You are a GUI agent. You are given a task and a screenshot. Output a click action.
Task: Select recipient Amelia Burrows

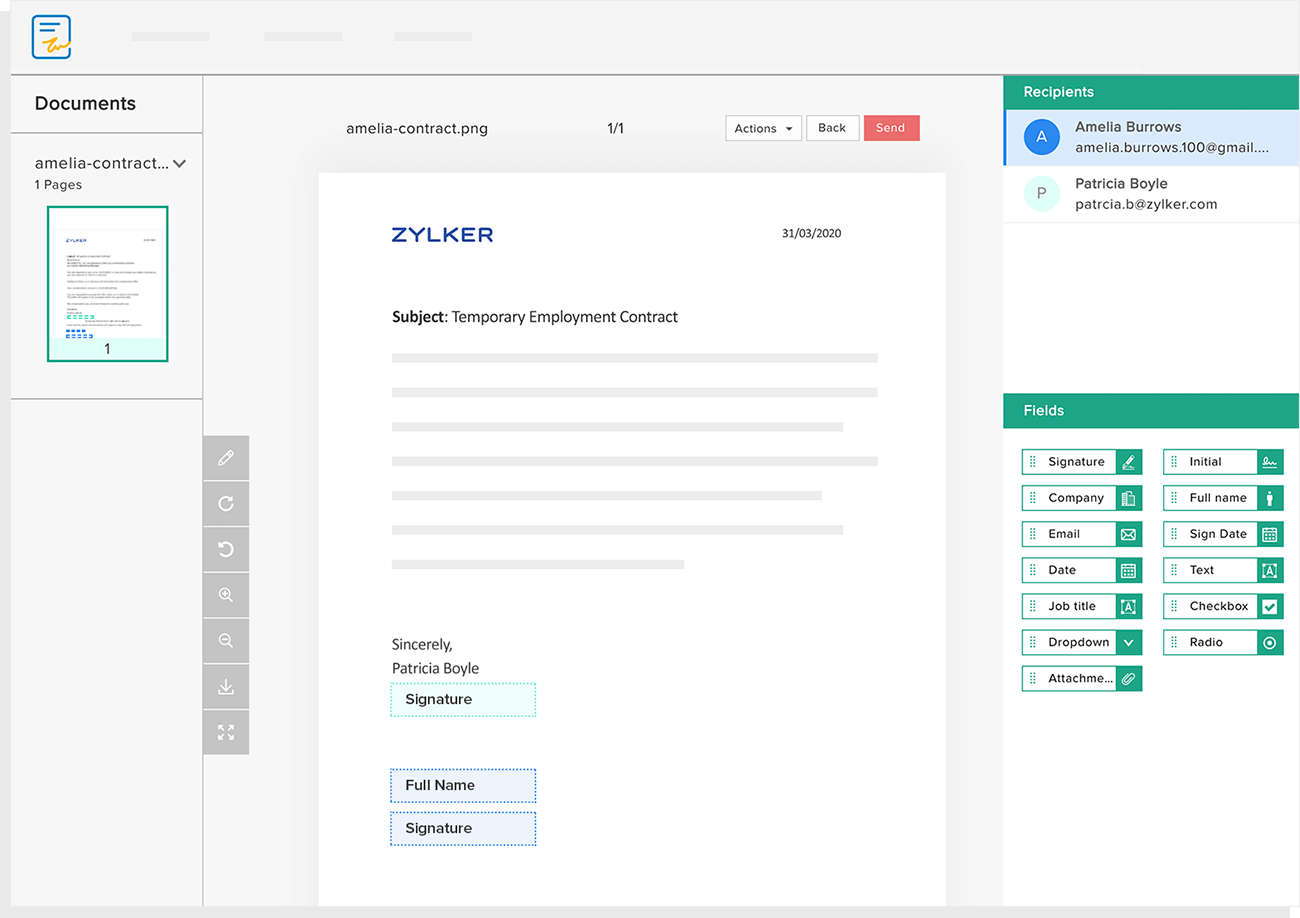[1151, 137]
